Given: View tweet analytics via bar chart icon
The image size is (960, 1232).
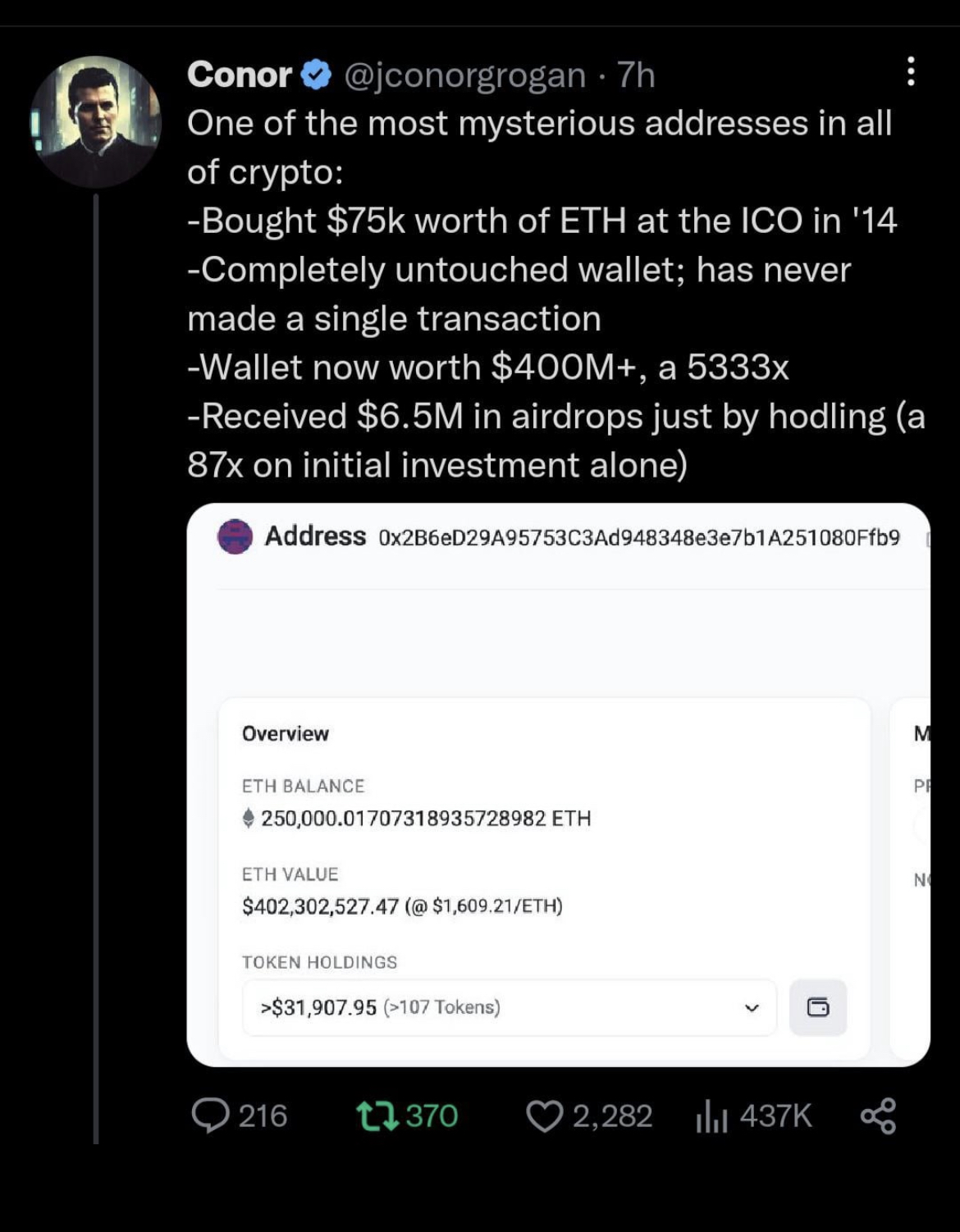Looking at the screenshot, I should (x=711, y=1116).
